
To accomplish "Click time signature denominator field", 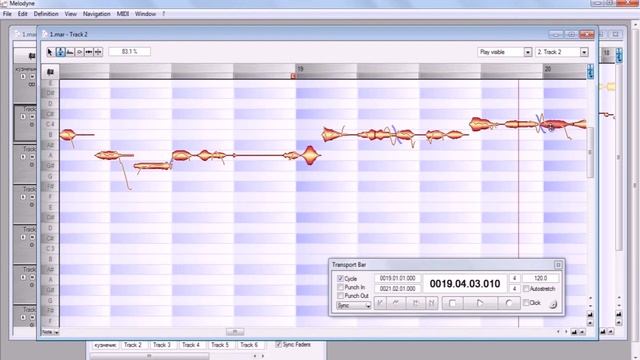I will coord(514,289).
